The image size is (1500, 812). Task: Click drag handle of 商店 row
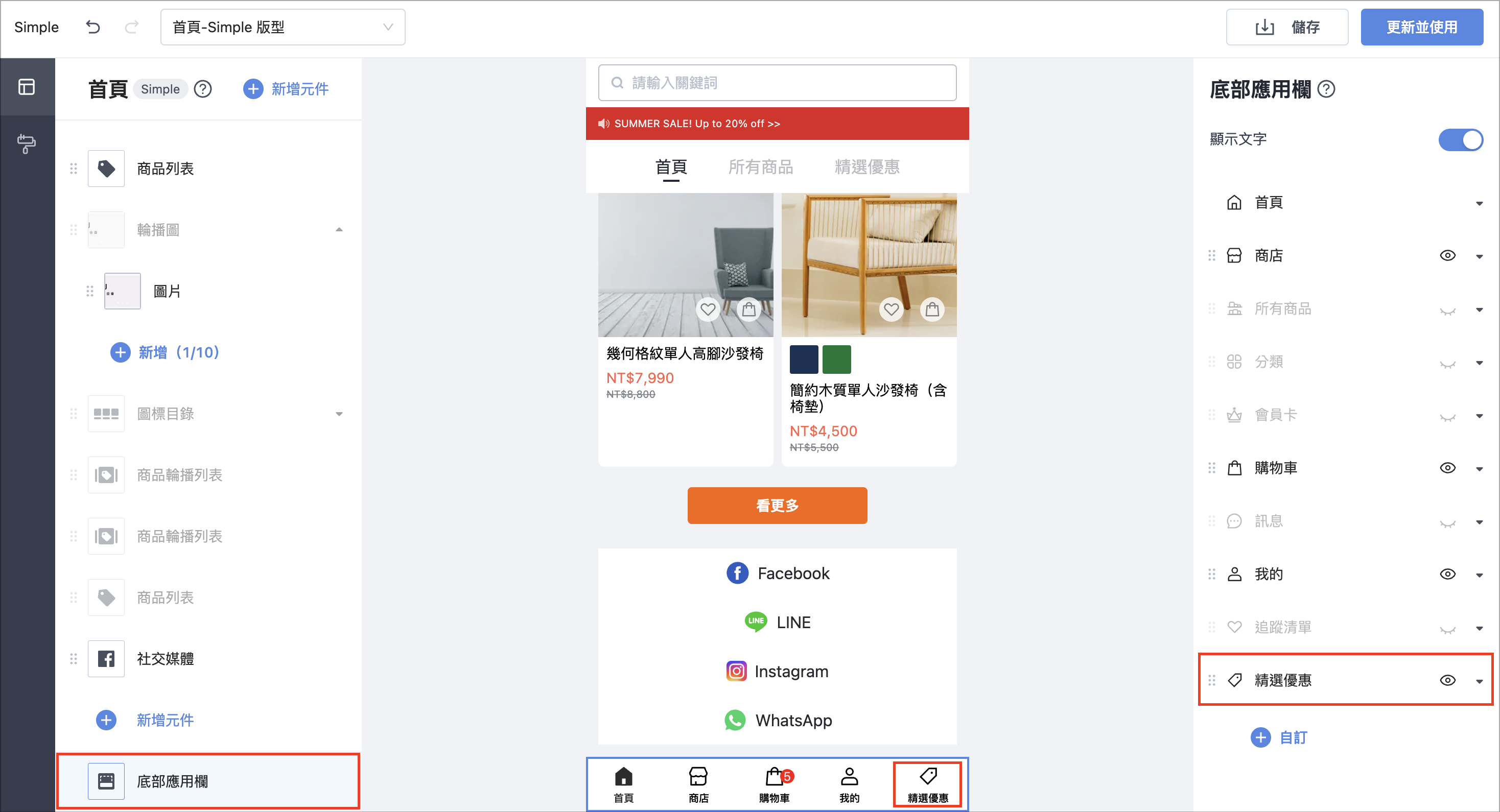[x=1212, y=255]
